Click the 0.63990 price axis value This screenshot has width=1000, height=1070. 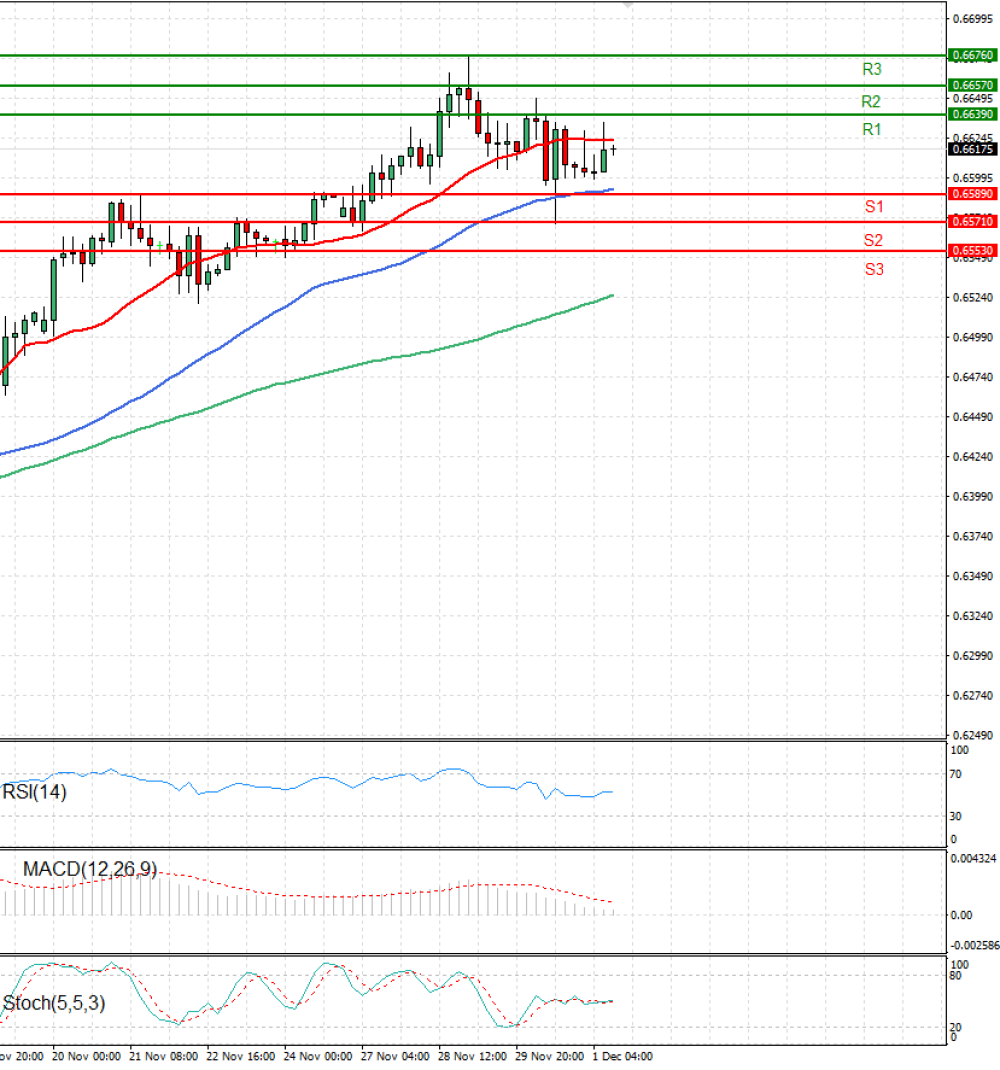coord(973,497)
